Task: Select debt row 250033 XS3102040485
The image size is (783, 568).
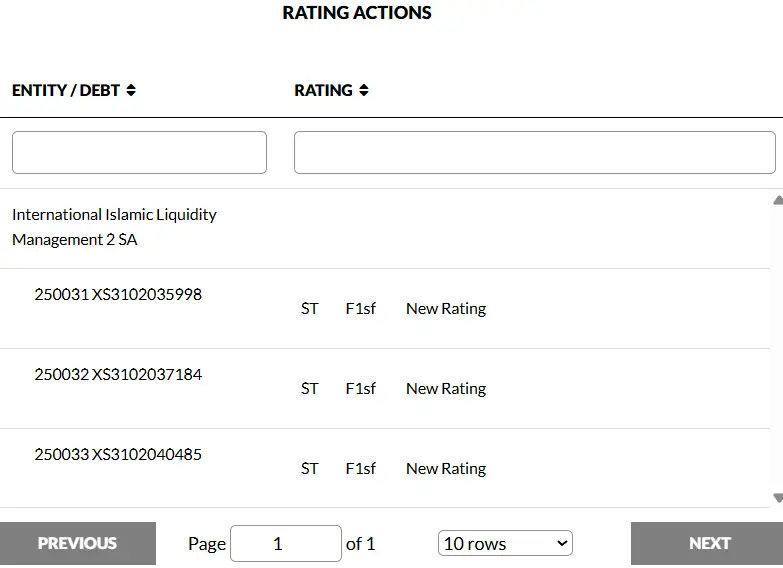Action: [x=118, y=455]
